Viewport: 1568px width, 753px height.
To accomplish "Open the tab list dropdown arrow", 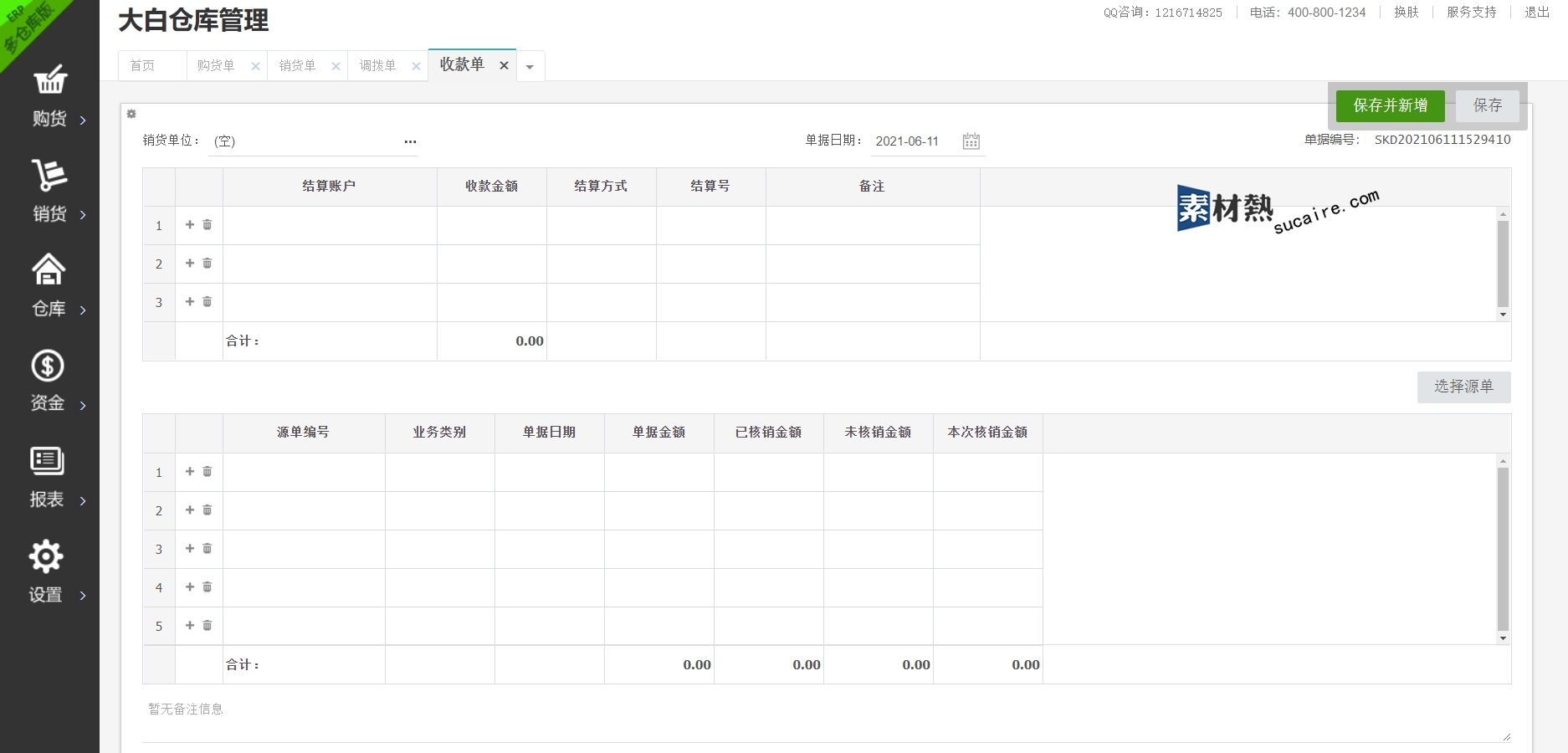I will [x=530, y=67].
